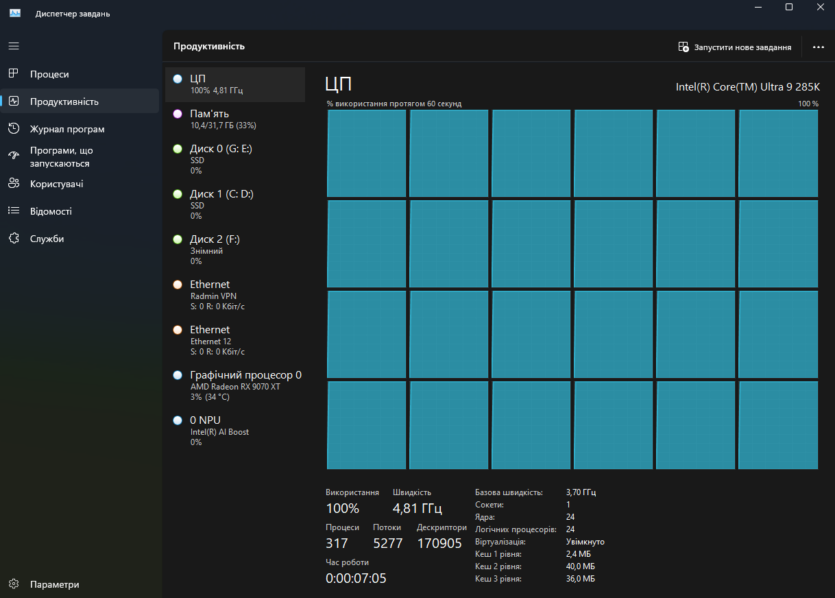
Task: Click the large ЦП heading above the graph
Action: (x=338, y=84)
